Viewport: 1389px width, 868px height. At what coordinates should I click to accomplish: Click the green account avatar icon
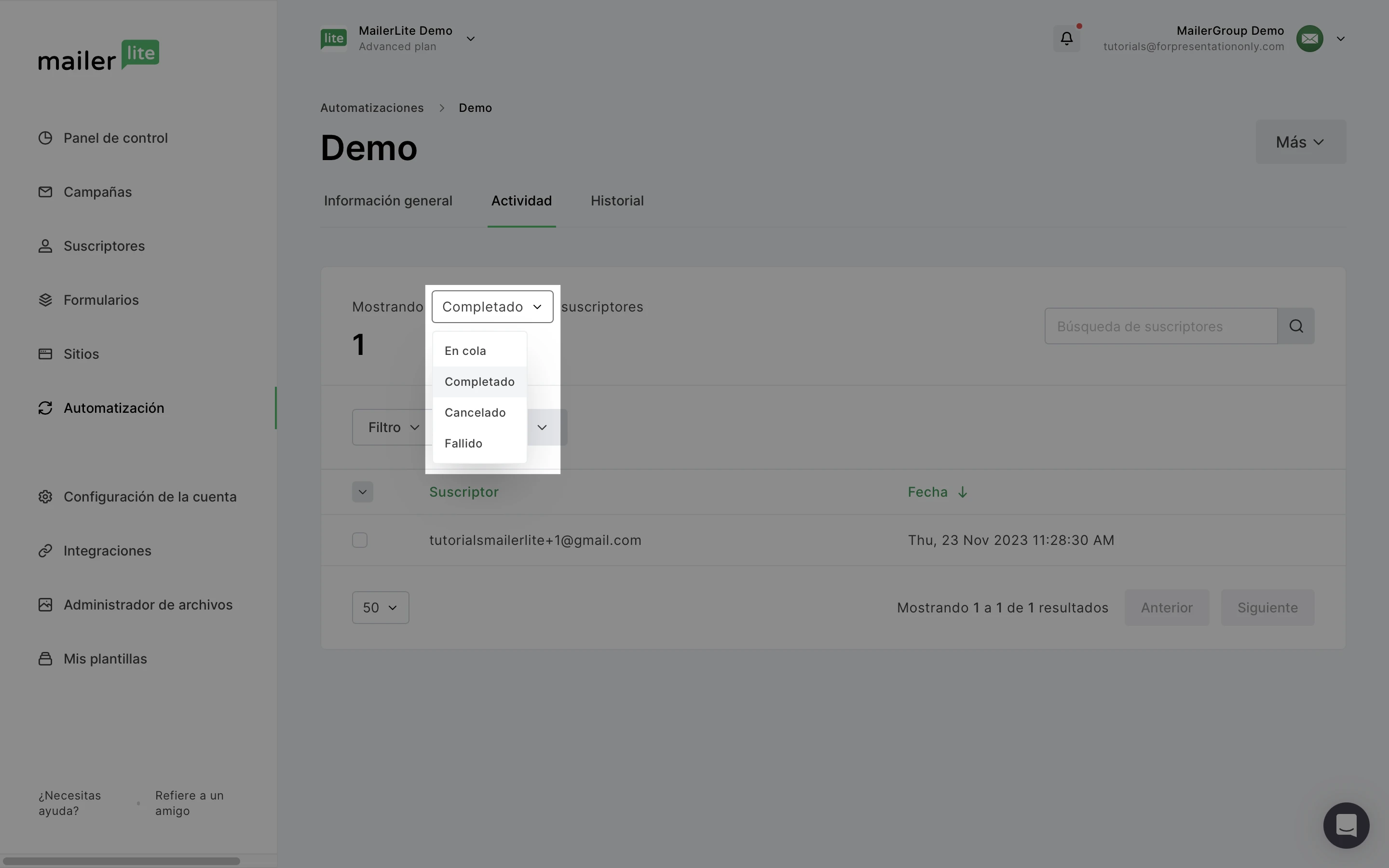coord(1309,39)
